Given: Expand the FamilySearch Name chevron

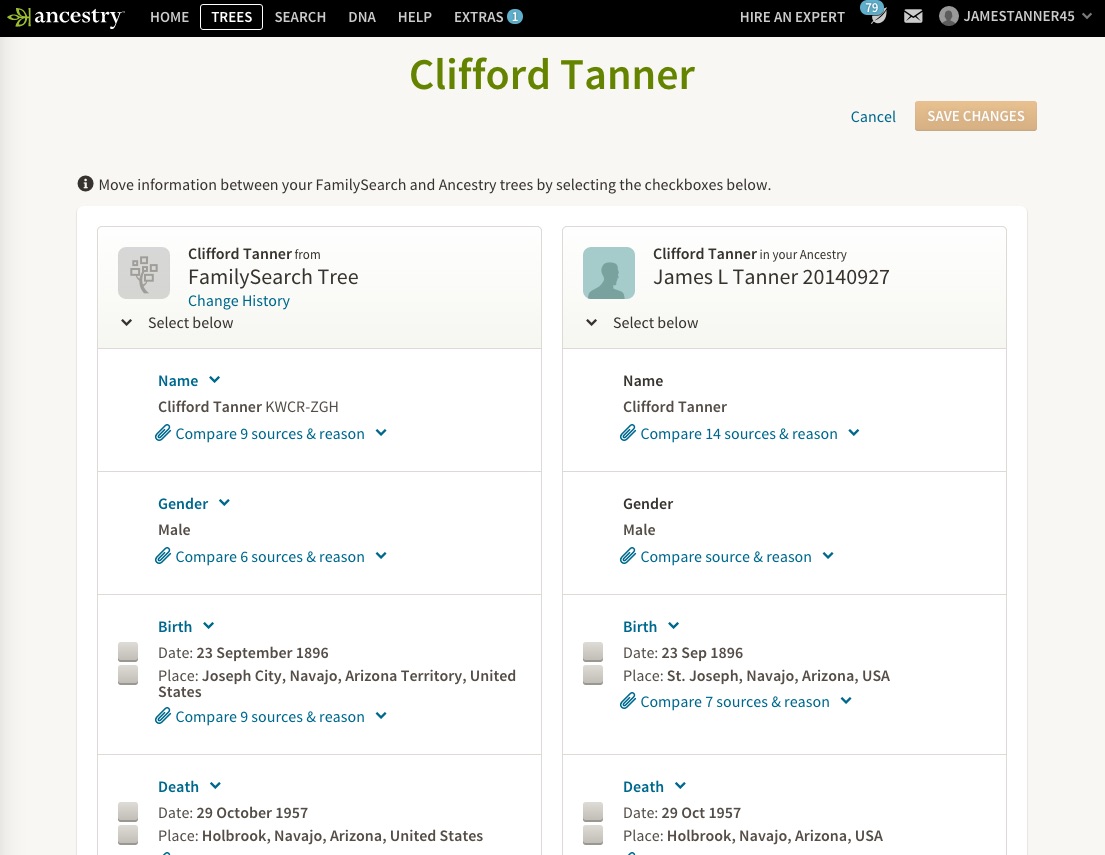Looking at the screenshot, I should click(x=215, y=380).
